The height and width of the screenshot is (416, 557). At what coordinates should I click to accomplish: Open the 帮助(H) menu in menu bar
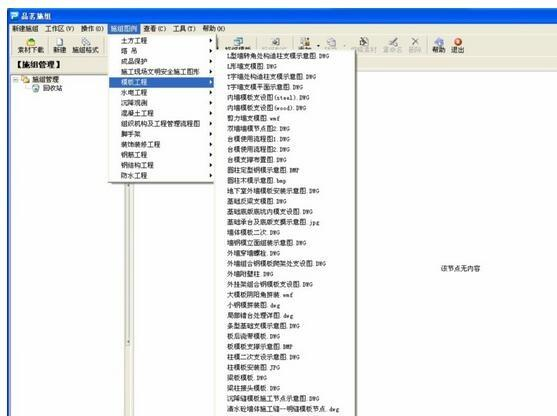click(x=214, y=28)
